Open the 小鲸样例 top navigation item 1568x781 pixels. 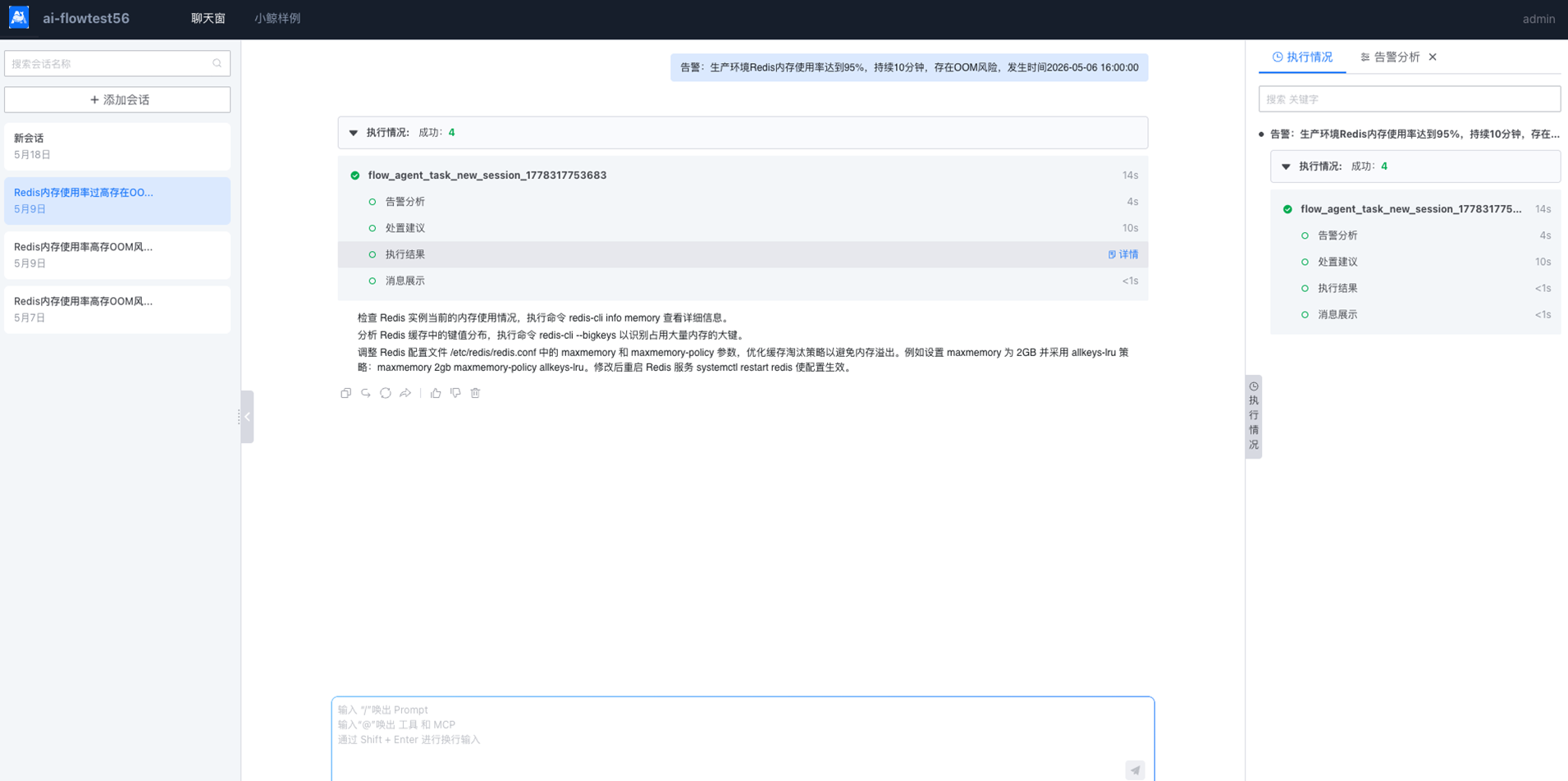[277, 18]
